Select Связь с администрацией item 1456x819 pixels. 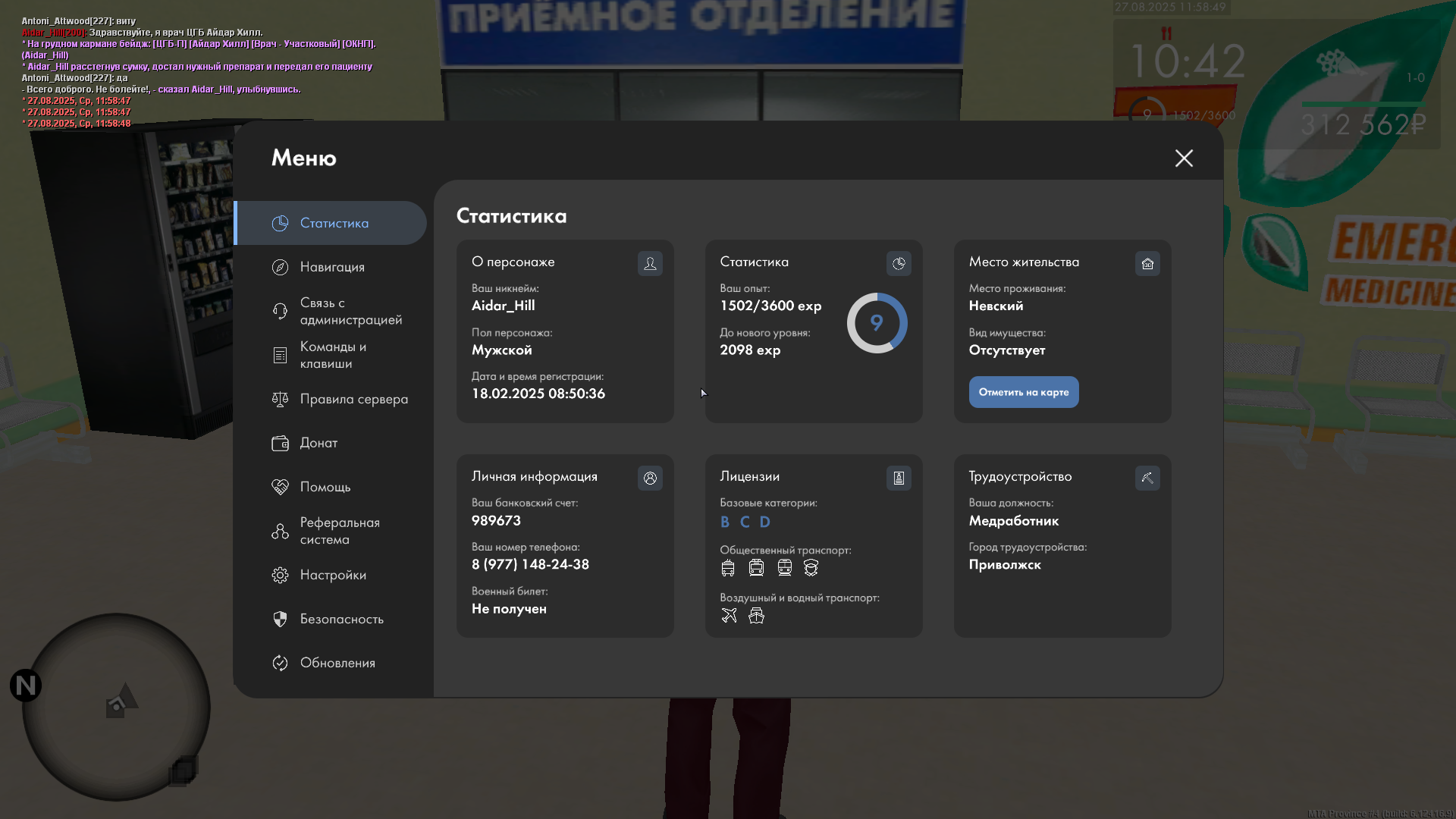click(x=350, y=311)
